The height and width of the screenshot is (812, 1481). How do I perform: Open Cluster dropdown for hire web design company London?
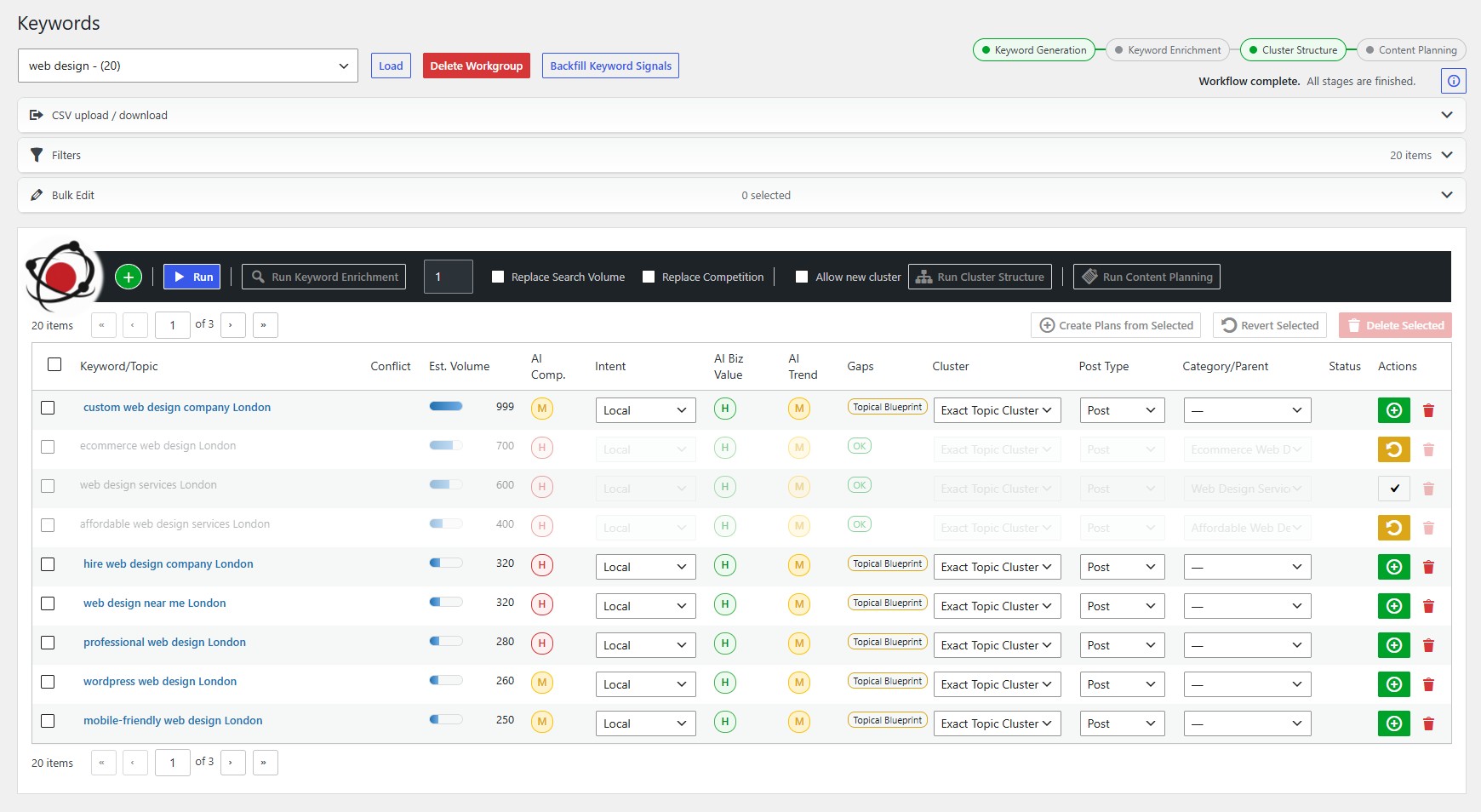coord(997,567)
